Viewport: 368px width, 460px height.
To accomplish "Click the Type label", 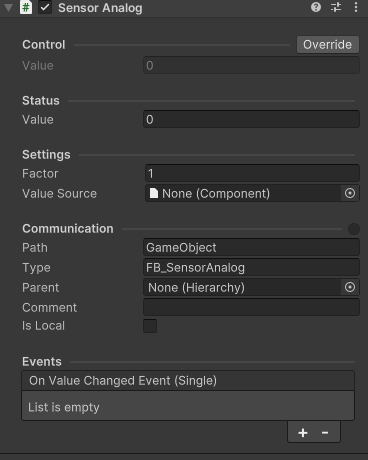I will [36, 267].
